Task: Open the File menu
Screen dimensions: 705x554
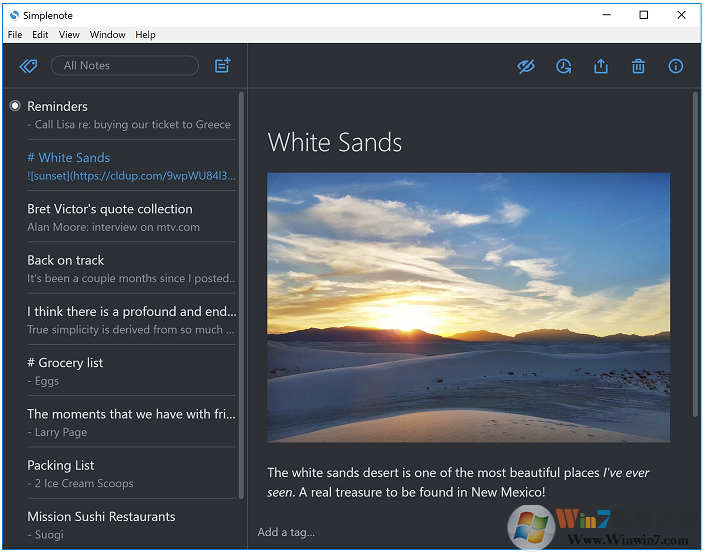Action: [x=15, y=35]
